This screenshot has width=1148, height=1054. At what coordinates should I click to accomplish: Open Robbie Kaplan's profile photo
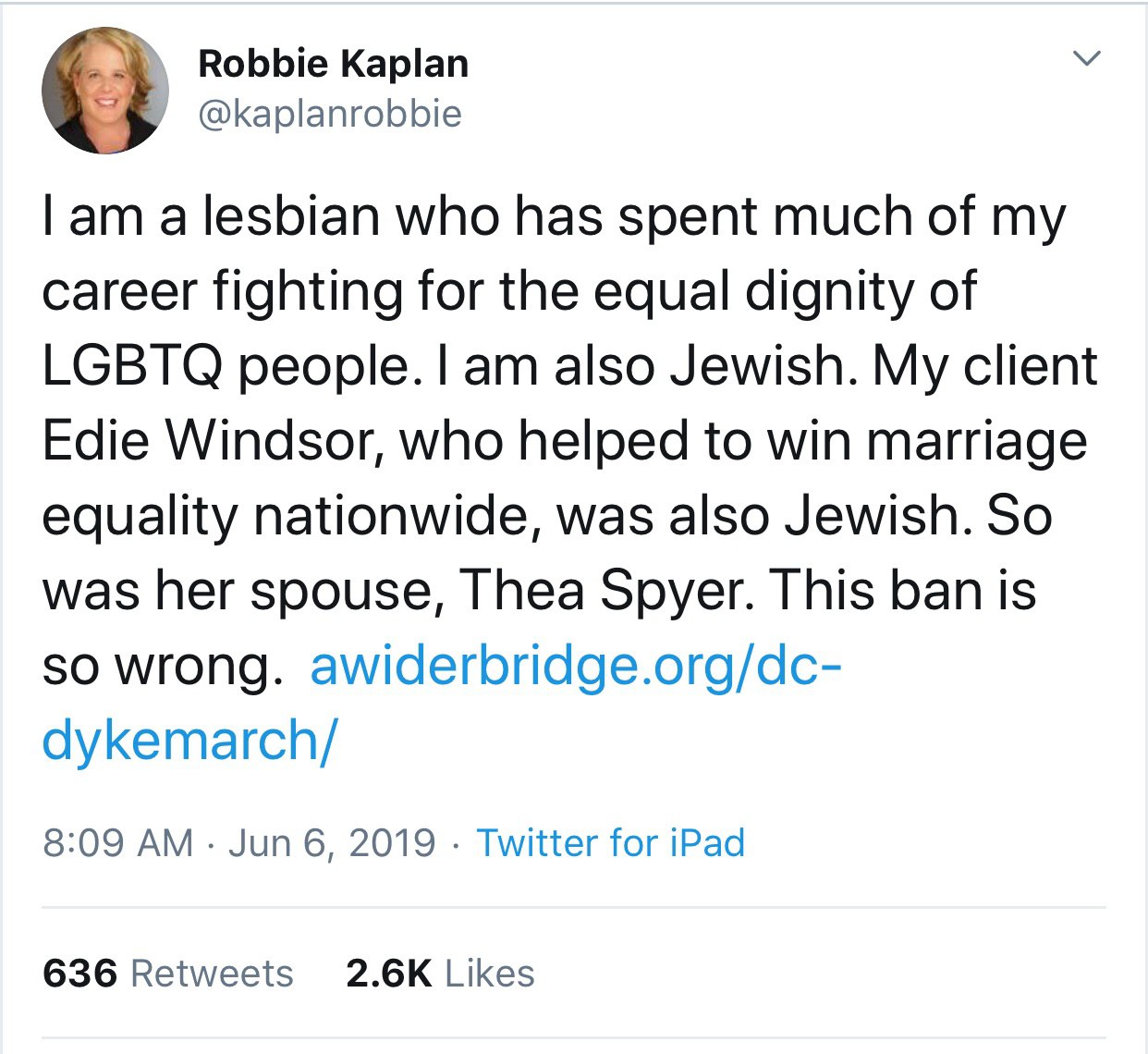point(105,91)
